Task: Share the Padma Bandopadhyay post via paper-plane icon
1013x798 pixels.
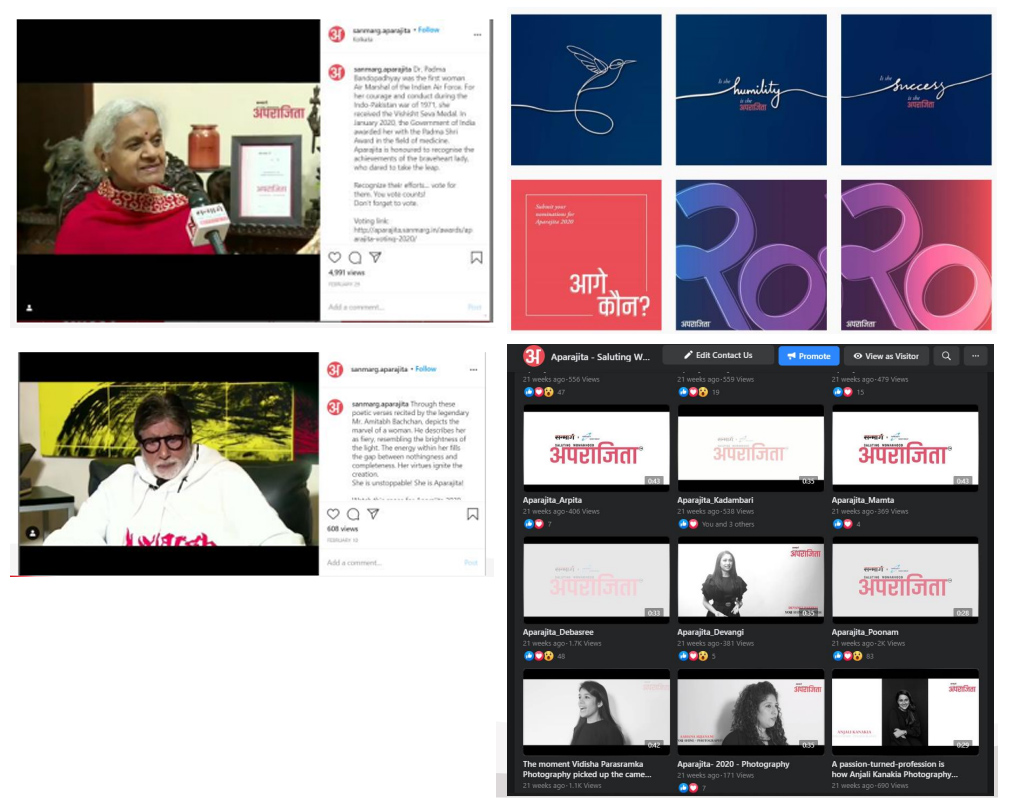Action: tap(375, 257)
